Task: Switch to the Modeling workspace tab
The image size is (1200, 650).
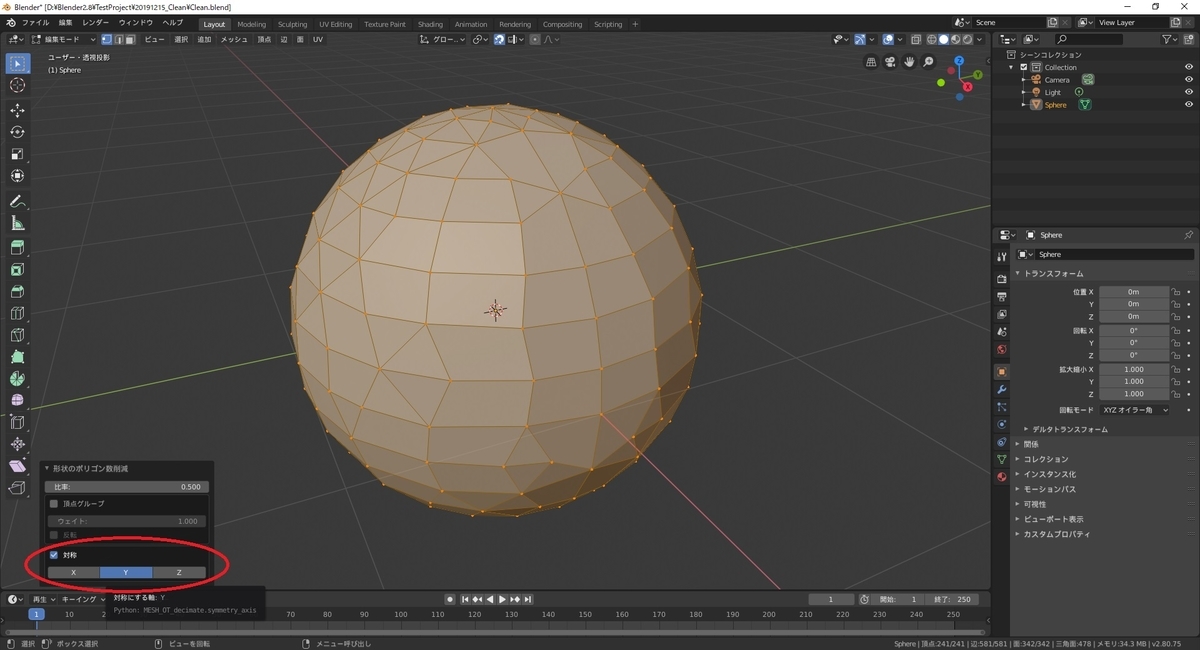Action: 252,24
